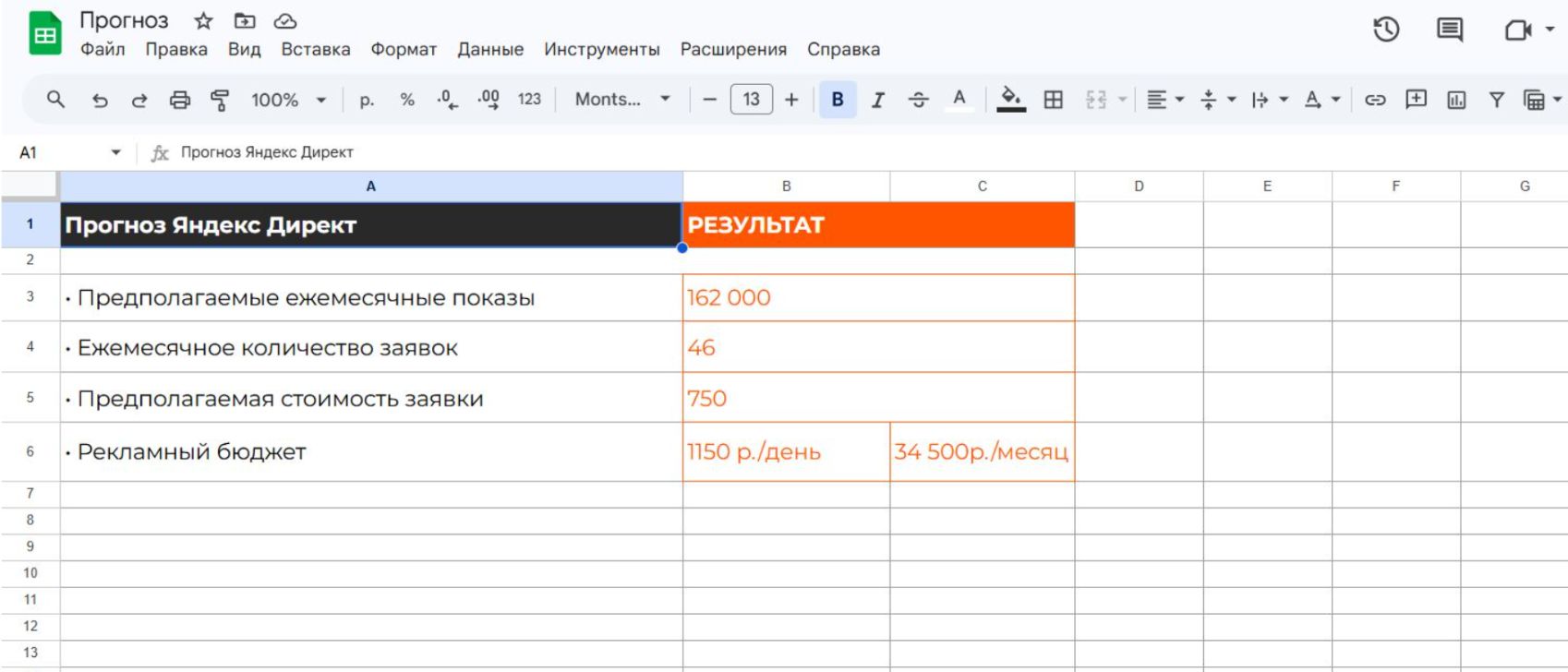The height and width of the screenshot is (672, 1568).
Task: Expand the name box dropdown arrow
Action: [115, 152]
